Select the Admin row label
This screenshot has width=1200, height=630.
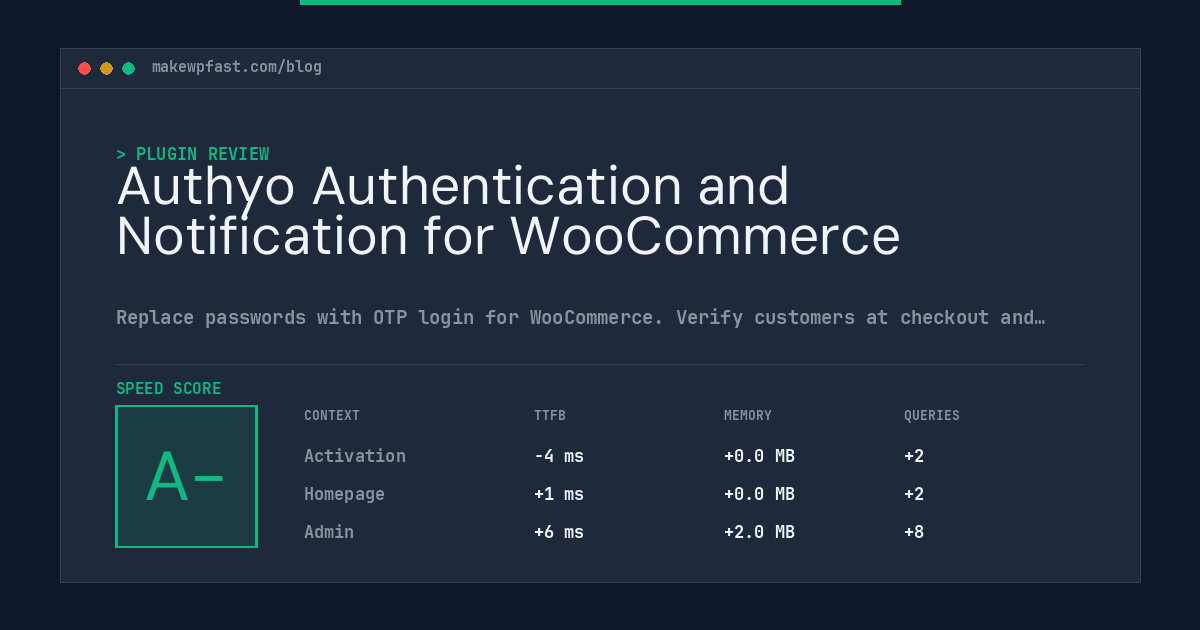coord(329,532)
